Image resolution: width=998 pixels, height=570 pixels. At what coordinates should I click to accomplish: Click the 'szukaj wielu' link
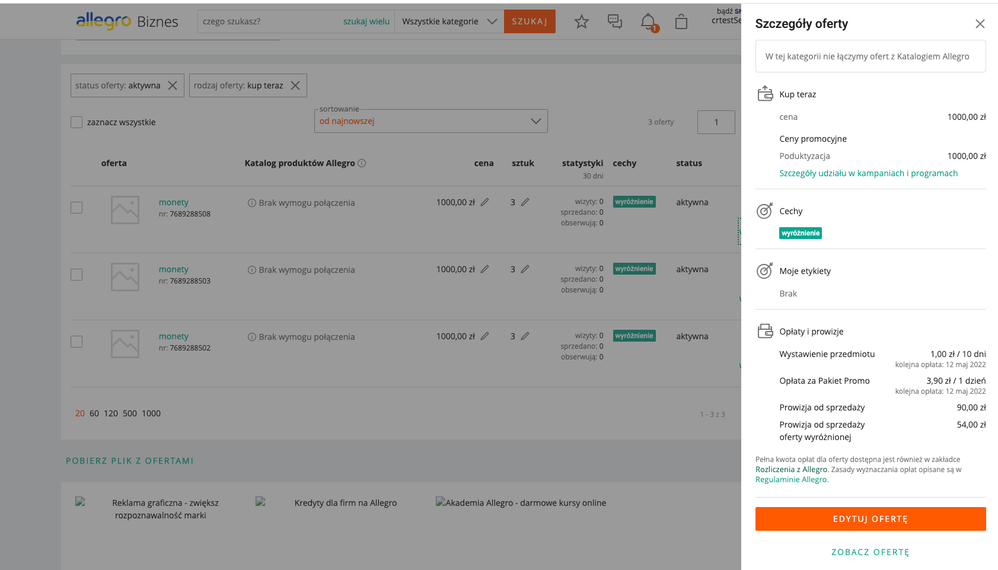coord(366,22)
